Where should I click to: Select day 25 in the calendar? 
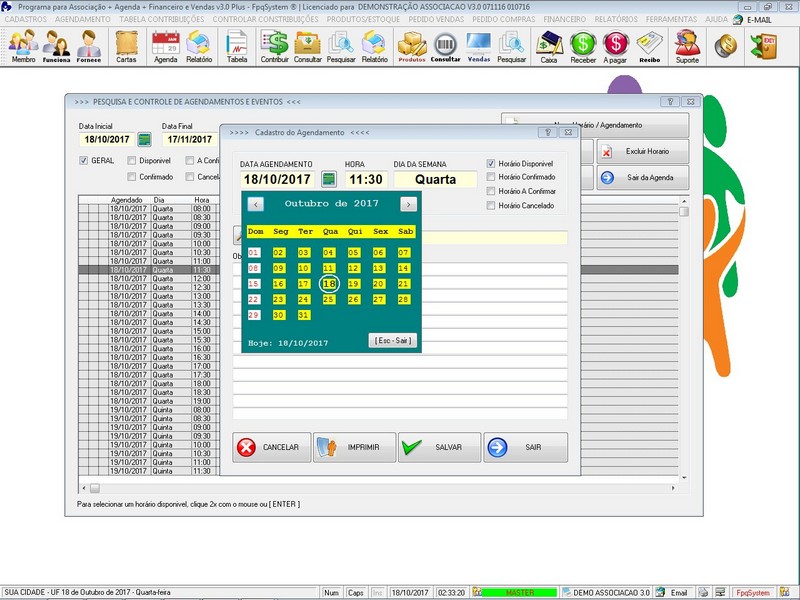point(329,299)
